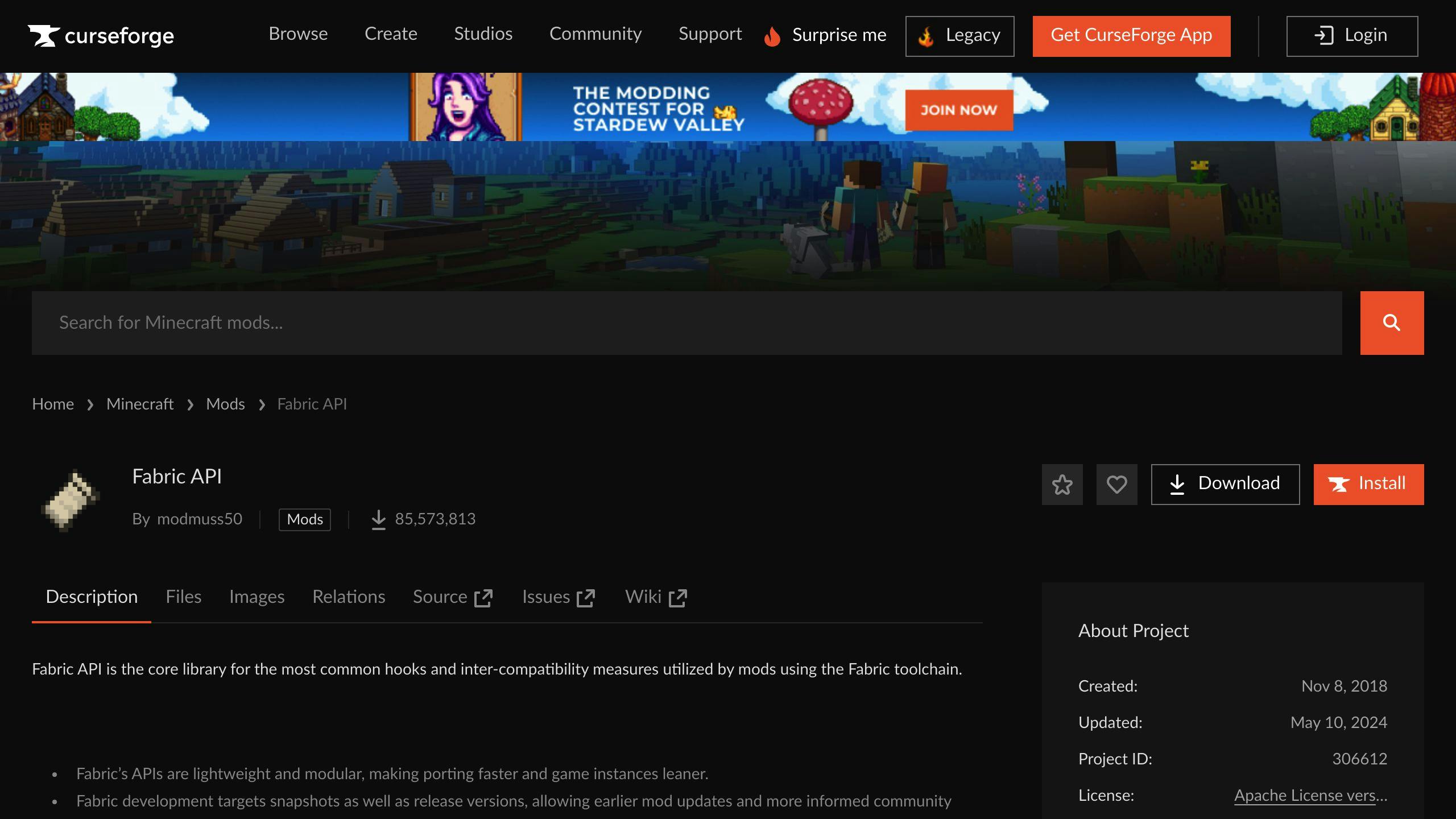Click the download count arrow icon
The width and height of the screenshot is (1456, 819).
378,519
